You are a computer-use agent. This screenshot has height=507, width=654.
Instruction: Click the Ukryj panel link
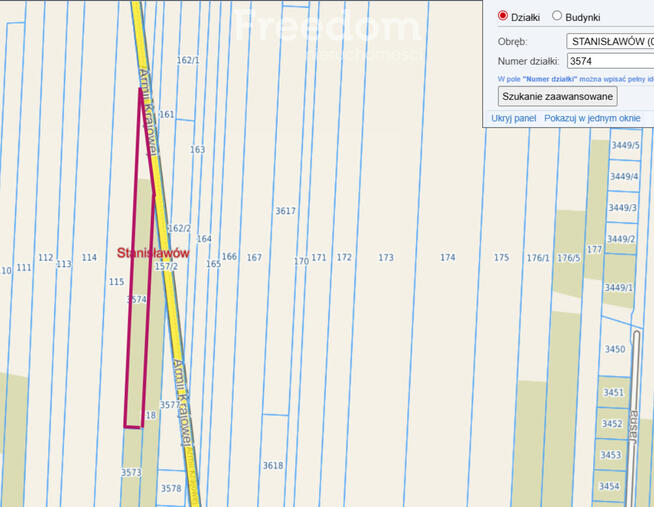point(514,118)
